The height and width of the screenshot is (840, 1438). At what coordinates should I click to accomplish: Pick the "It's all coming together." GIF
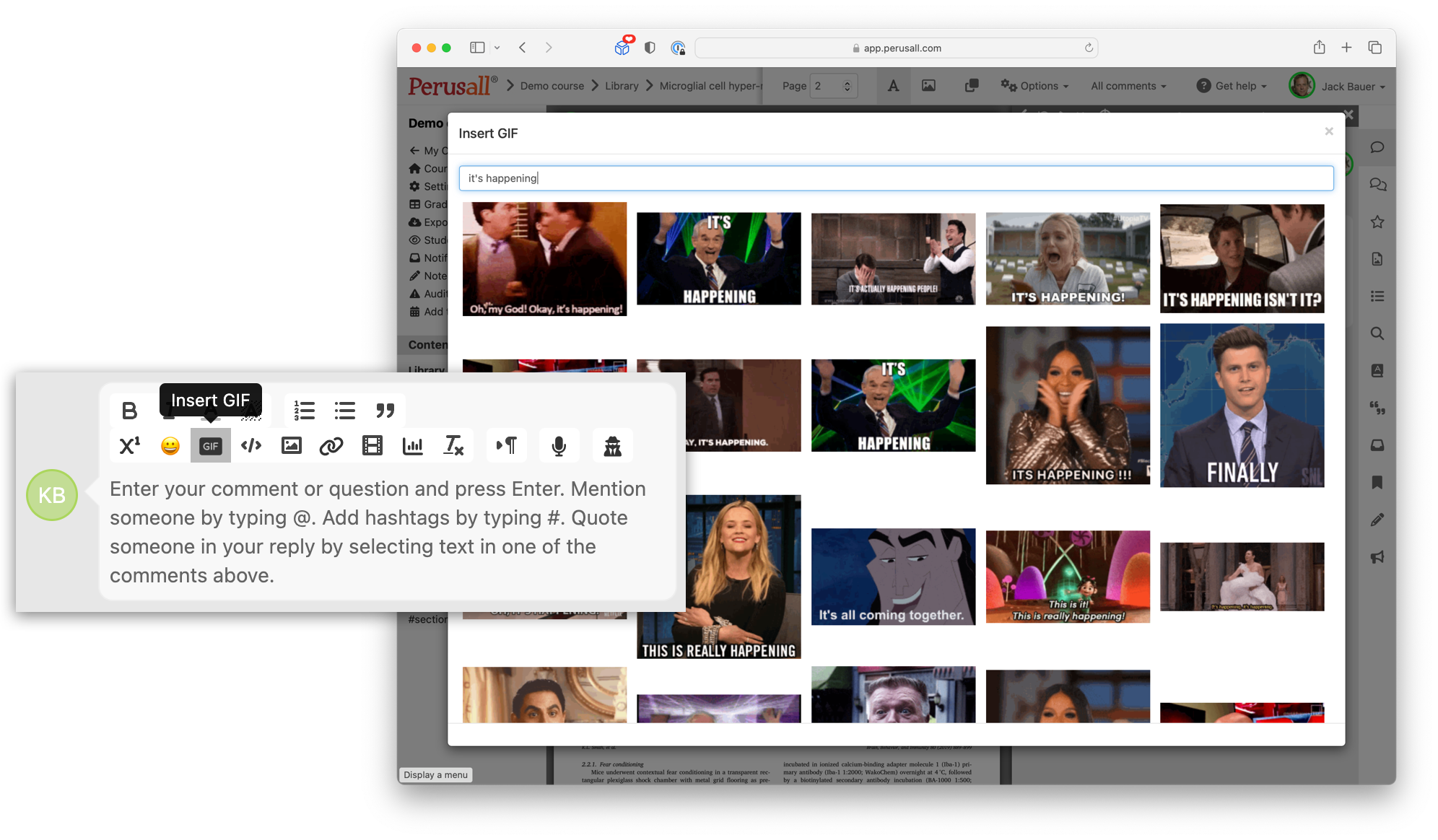point(893,577)
